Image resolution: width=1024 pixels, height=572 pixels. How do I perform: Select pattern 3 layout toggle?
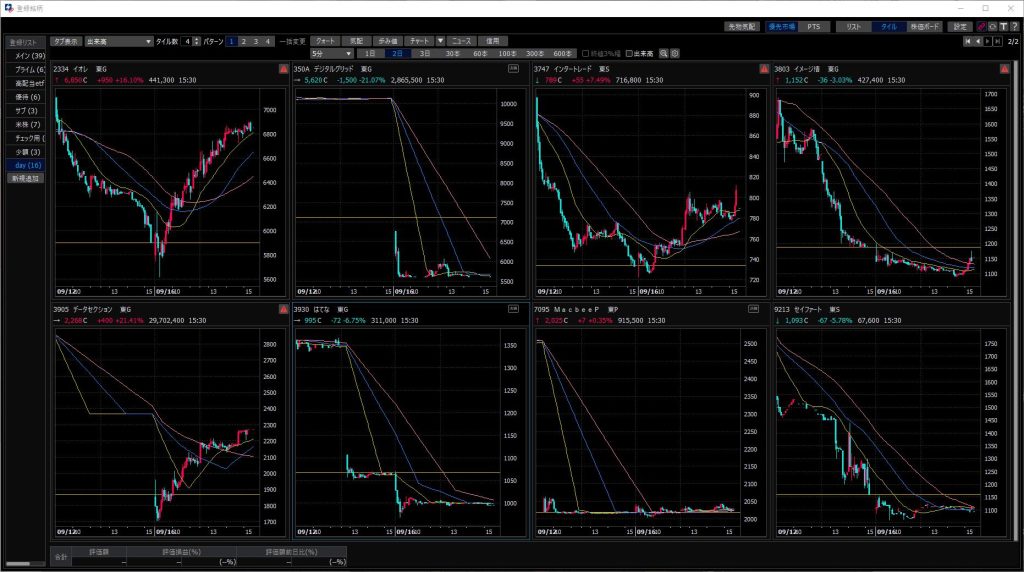pyautogui.click(x=256, y=41)
